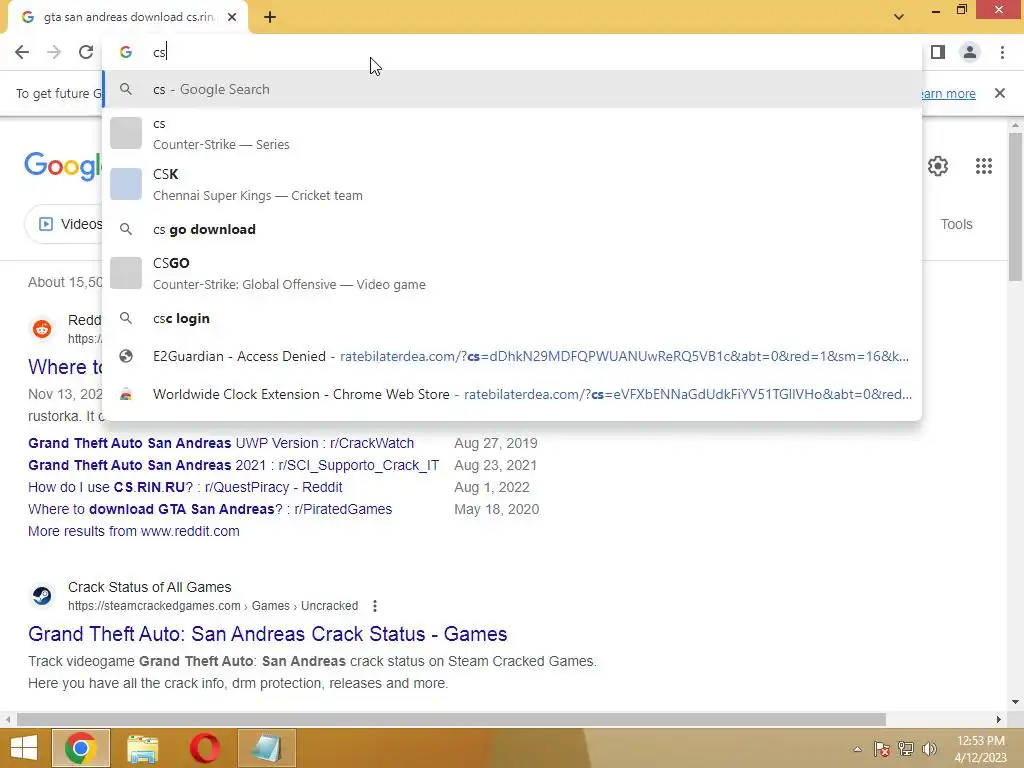
Task: Click the horizontal scrollbar thumb
Action: (451, 719)
